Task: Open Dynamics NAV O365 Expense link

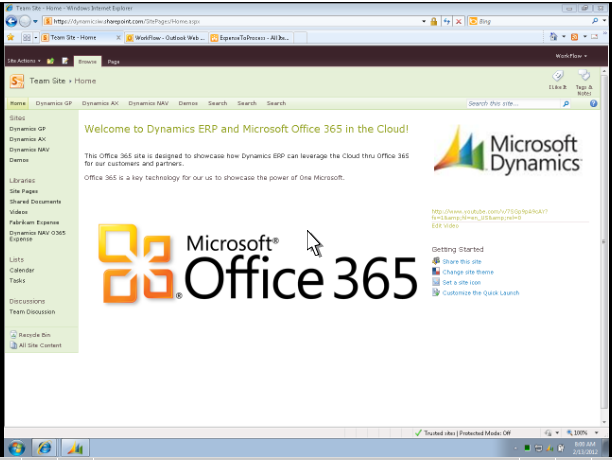Action: click(x=37, y=236)
